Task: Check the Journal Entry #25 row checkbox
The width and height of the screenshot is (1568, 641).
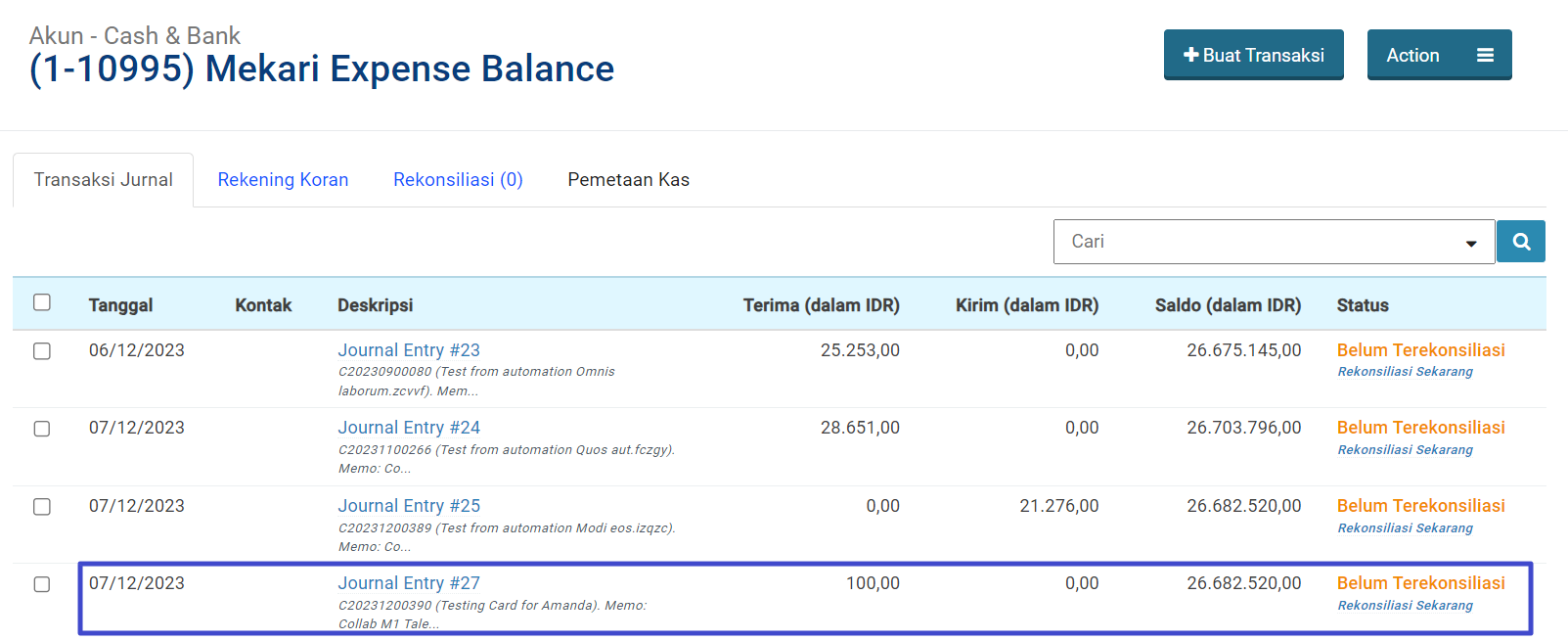Action: (42, 507)
